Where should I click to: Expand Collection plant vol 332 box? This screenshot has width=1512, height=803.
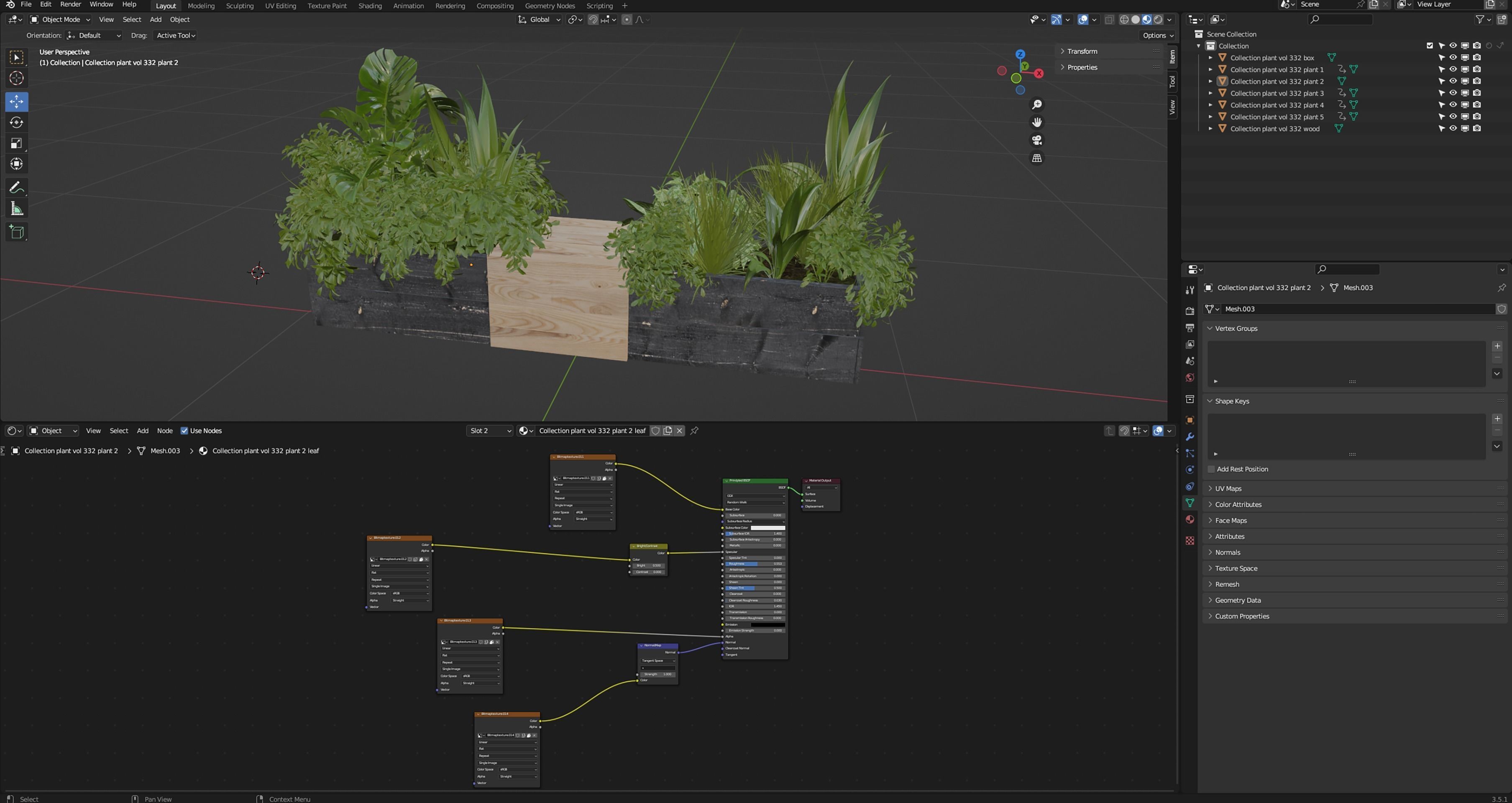1210,58
